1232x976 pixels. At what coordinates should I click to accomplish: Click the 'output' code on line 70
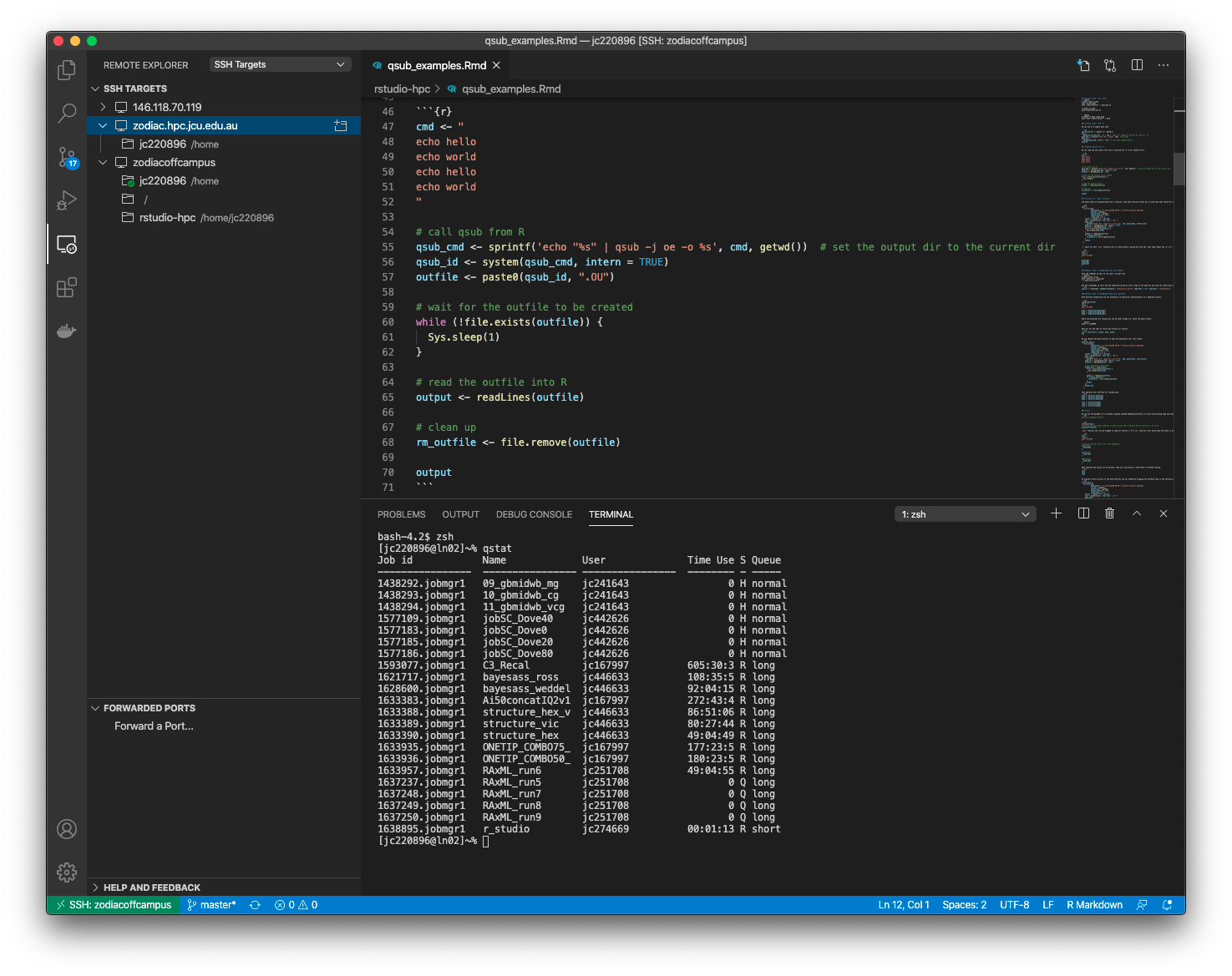[433, 473]
